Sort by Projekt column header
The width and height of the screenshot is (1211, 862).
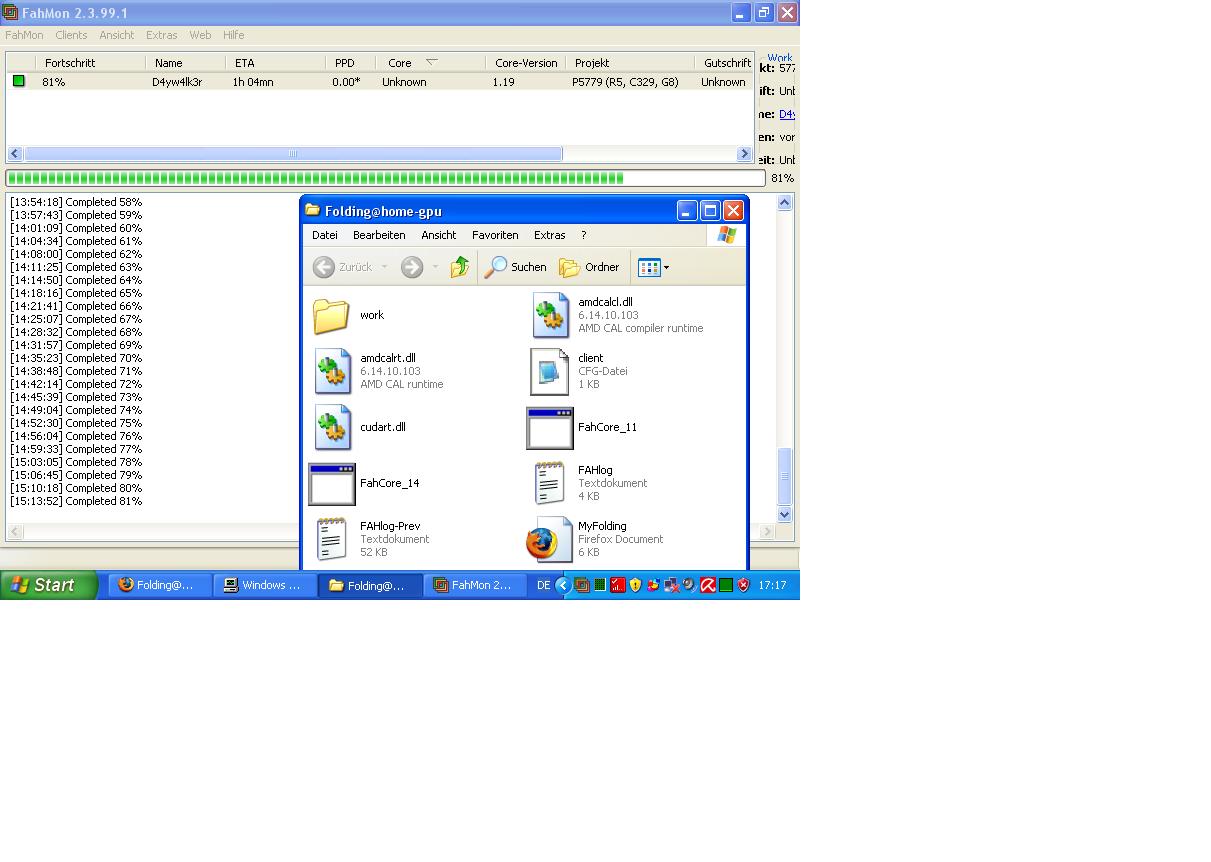[x=631, y=62]
